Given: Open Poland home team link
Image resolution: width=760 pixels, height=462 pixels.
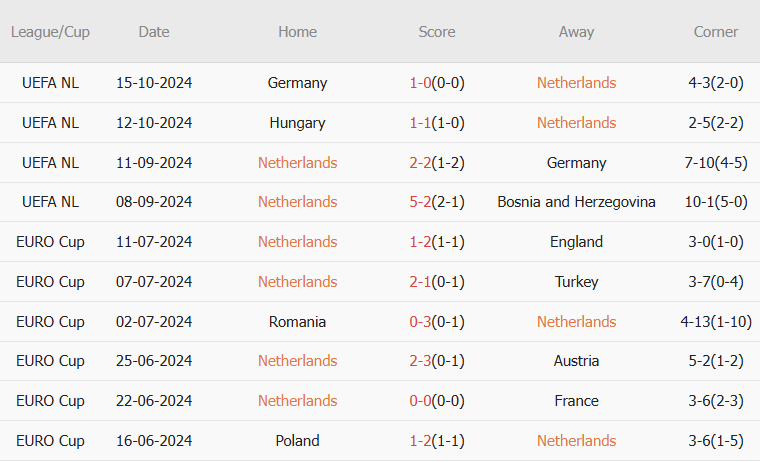Looking at the screenshot, I should [297, 441].
